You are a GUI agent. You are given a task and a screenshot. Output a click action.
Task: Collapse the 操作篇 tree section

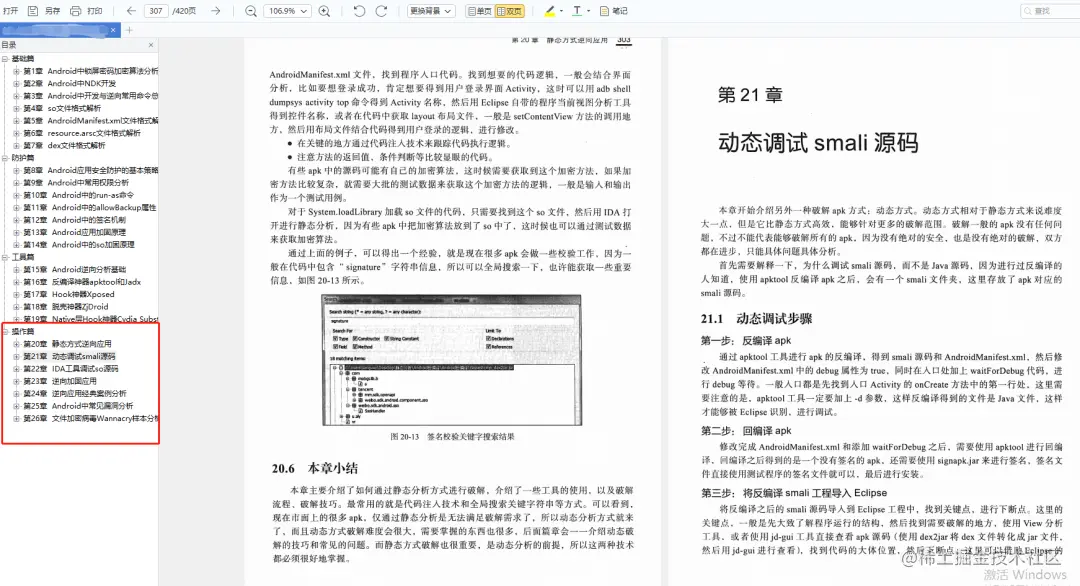click(6, 331)
